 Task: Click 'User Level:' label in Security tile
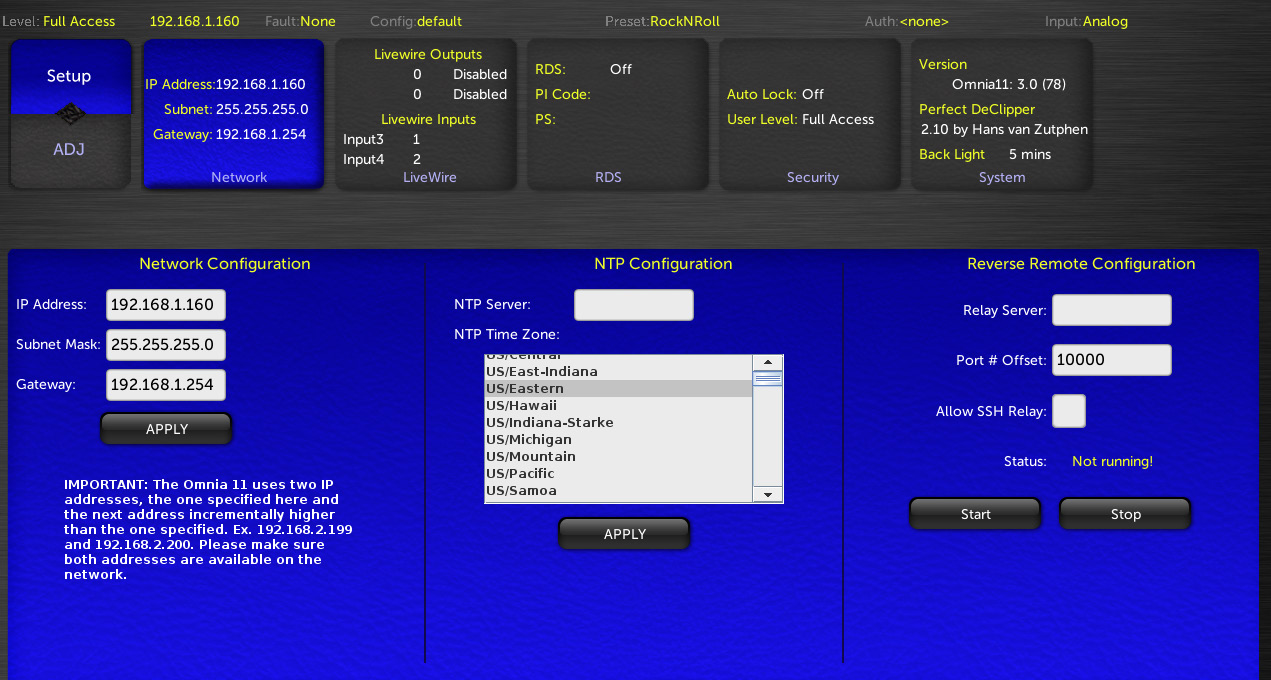(x=762, y=119)
